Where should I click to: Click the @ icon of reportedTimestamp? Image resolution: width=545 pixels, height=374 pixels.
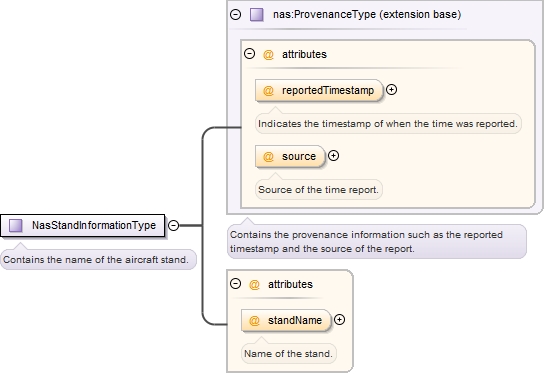(x=268, y=90)
